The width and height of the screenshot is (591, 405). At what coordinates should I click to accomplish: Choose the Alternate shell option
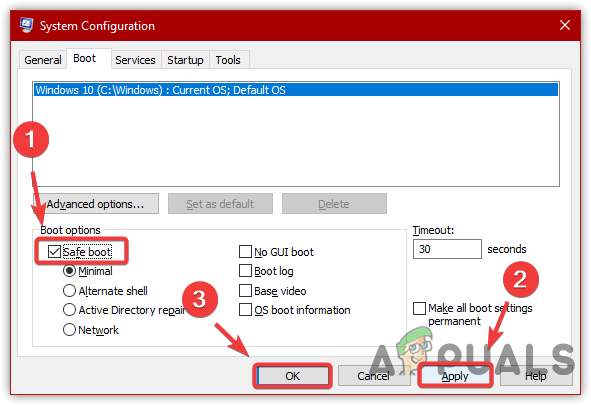pyautogui.click(x=69, y=291)
